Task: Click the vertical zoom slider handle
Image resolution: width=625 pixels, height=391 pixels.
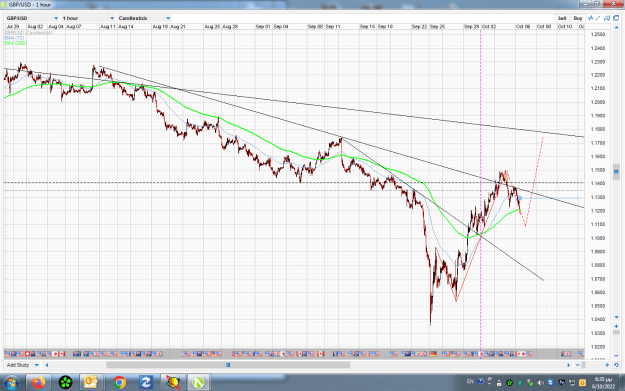Action: (616, 333)
